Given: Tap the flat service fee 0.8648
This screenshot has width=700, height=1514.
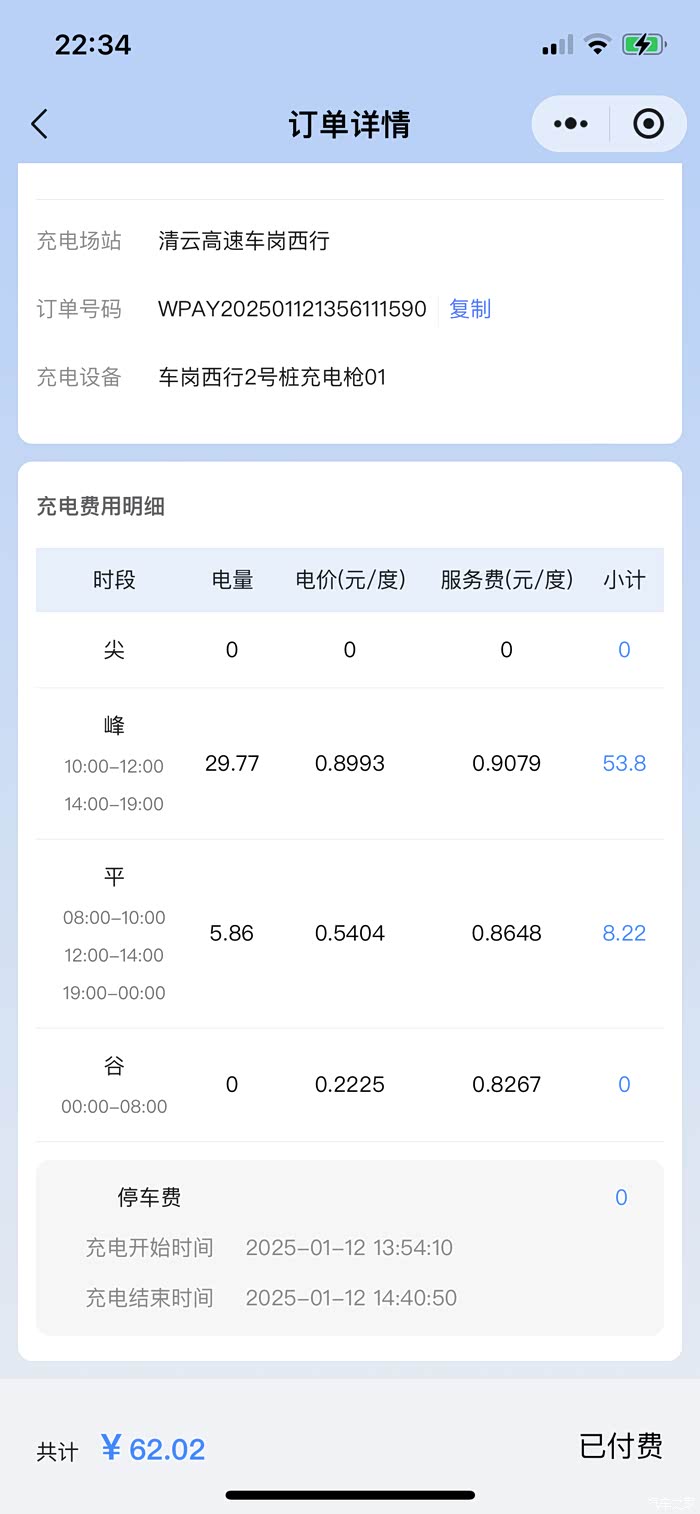Looking at the screenshot, I should tap(507, 934).
